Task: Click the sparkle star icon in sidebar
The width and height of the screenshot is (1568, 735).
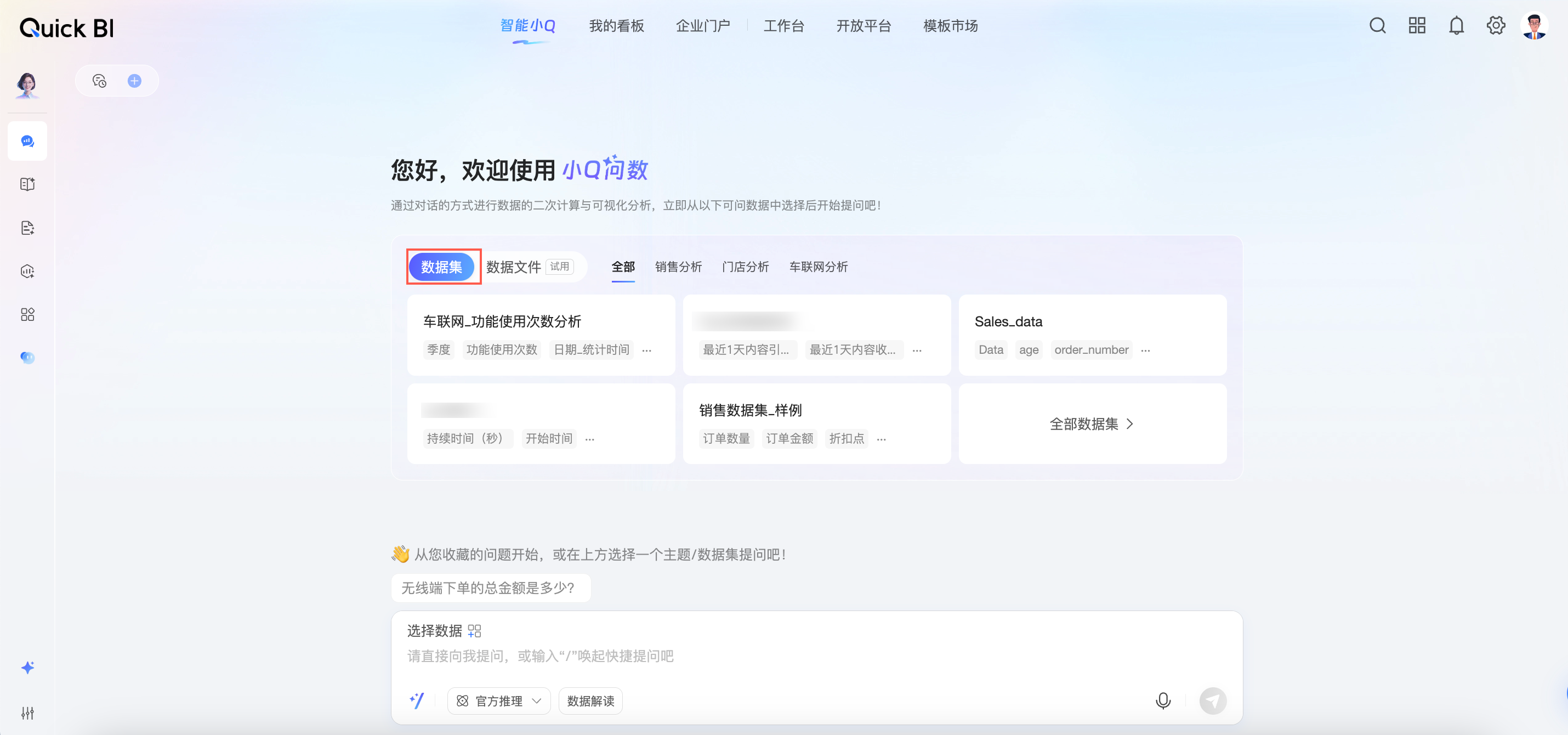Action: 27,668
